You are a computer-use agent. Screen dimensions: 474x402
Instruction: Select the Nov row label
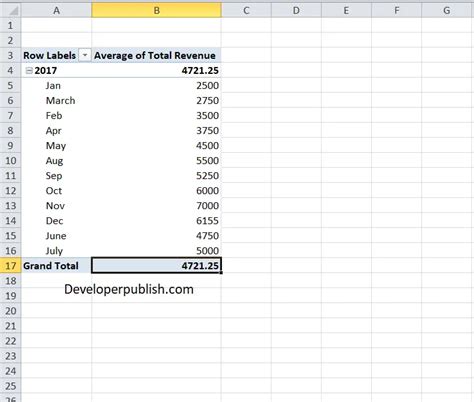[55, 206]
